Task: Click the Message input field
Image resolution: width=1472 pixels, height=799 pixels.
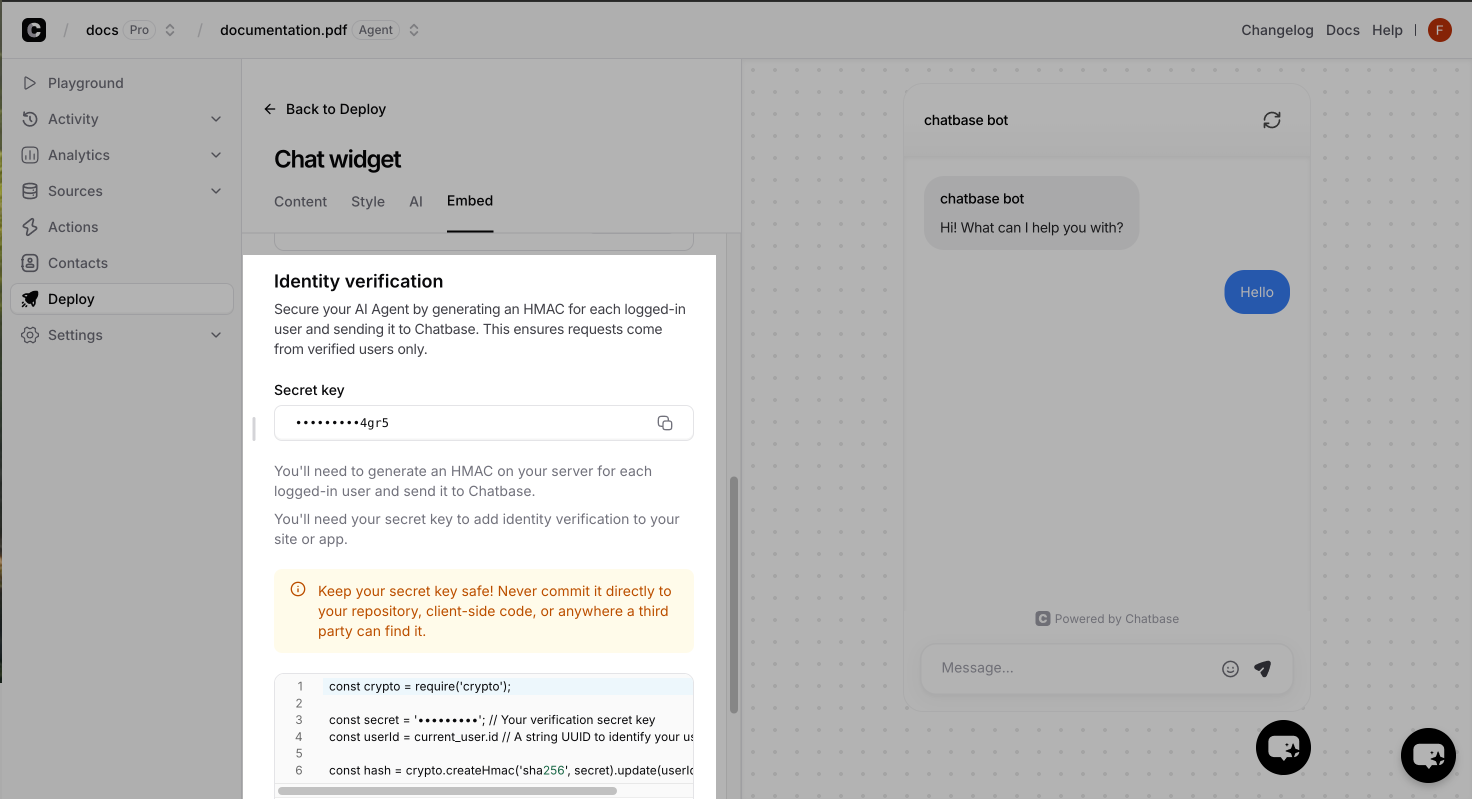Action: pyautogui.click(x=1076, y=668)
